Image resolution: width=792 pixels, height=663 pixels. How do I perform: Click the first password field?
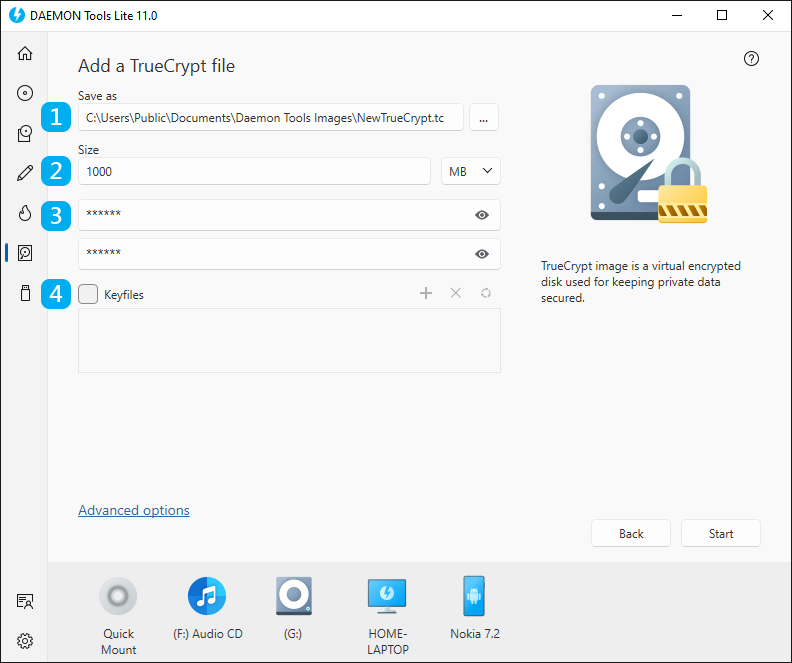click(289, 215)
